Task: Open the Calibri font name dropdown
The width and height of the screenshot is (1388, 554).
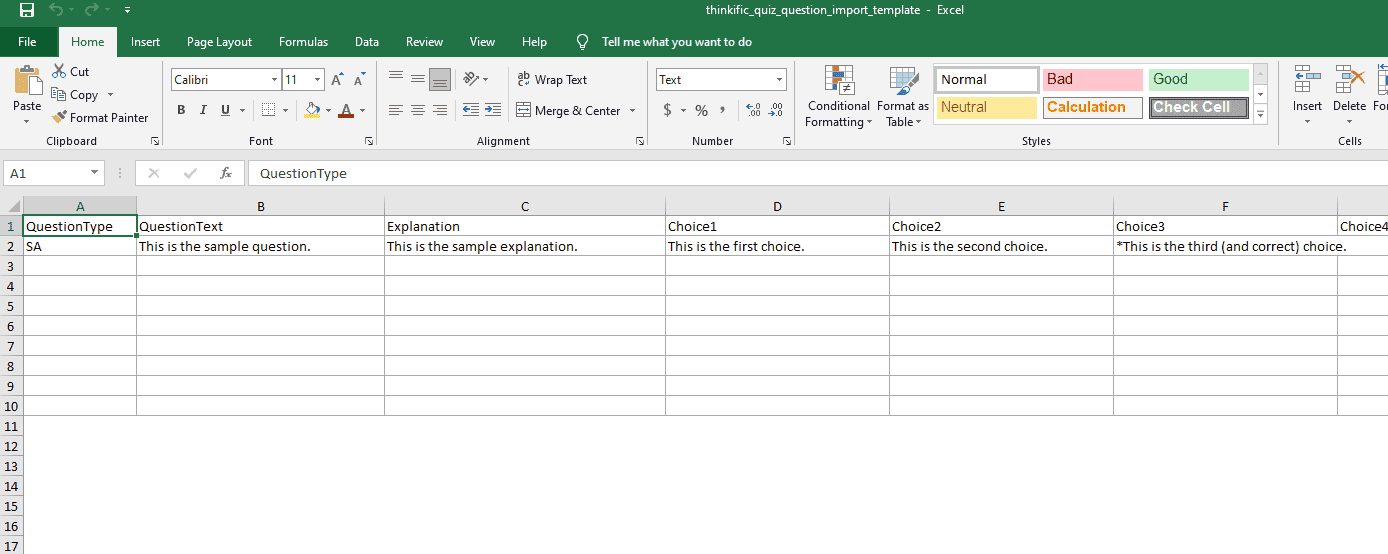Action: (274, 80)
